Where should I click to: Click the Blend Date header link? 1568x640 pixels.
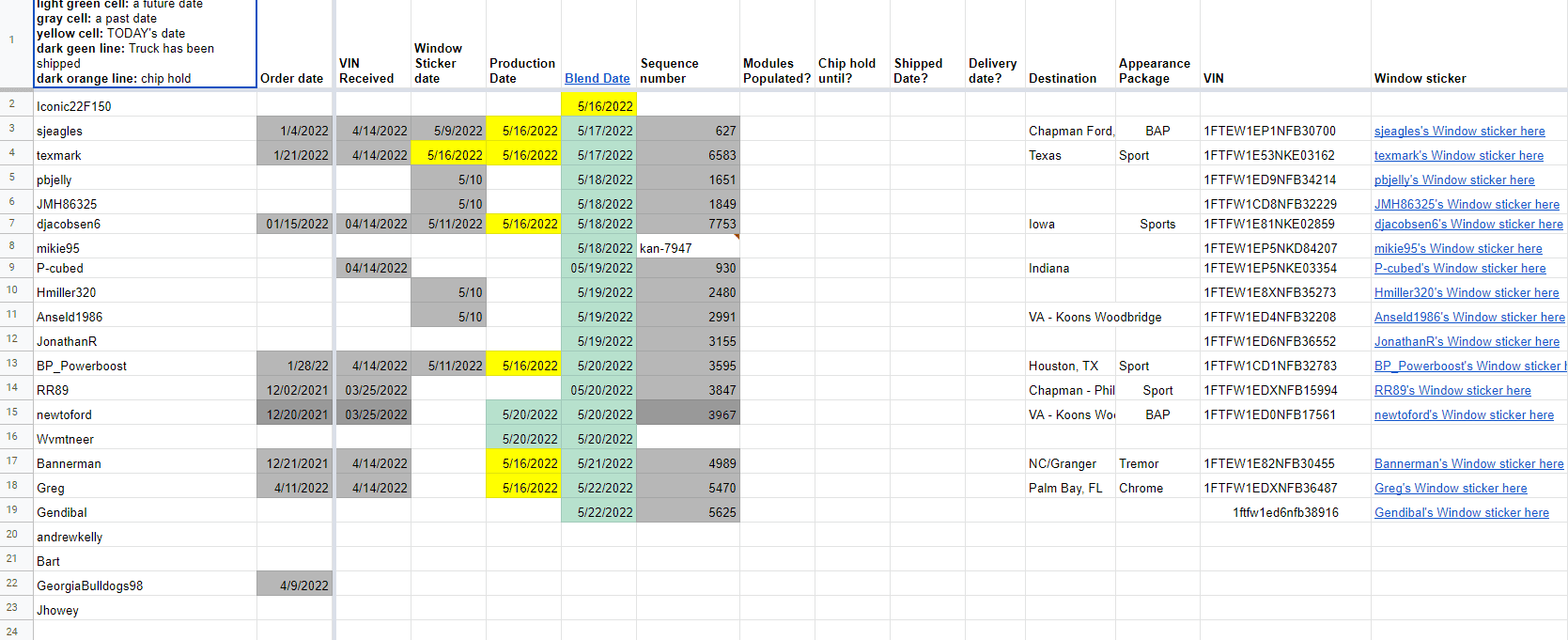click(x=597, y=79)
